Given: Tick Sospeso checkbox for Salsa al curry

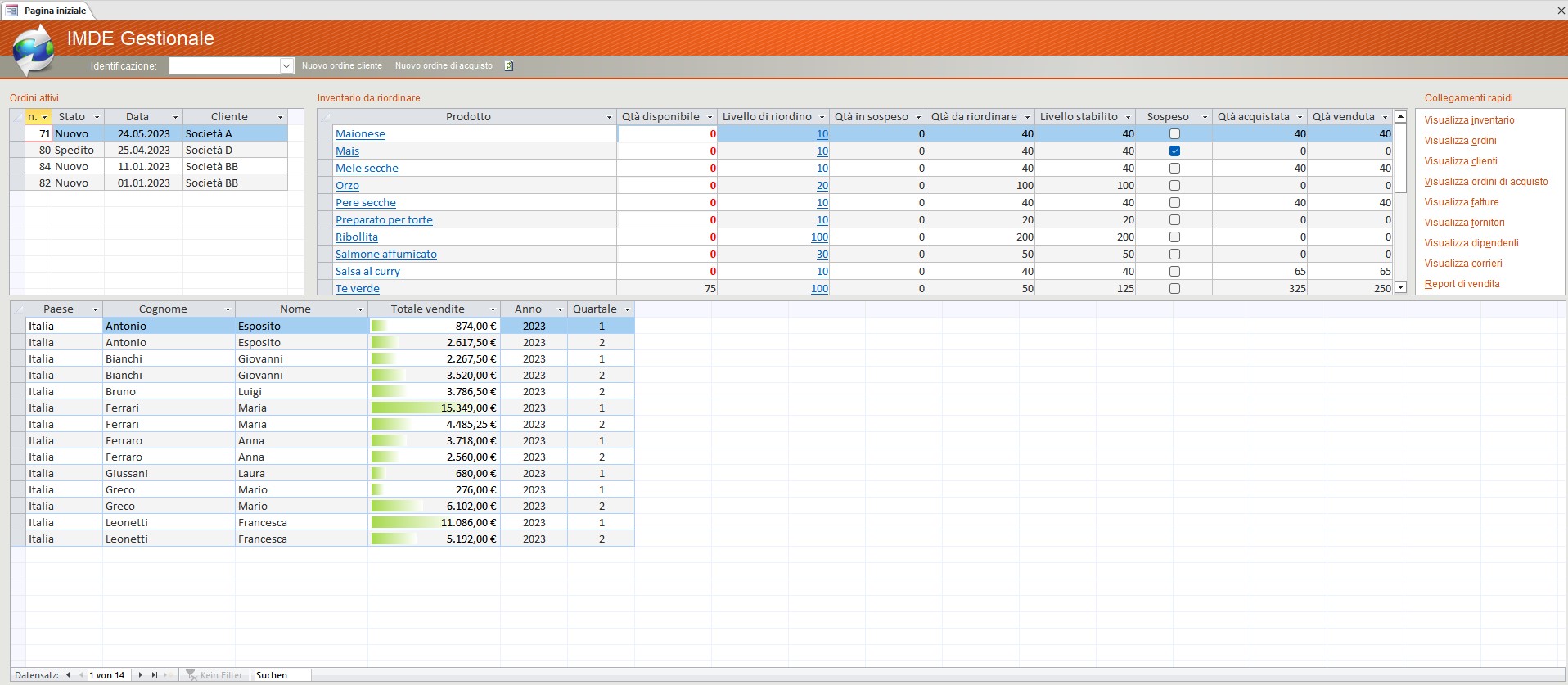Looking at the screenshot, I should [x=1174, y=271].
